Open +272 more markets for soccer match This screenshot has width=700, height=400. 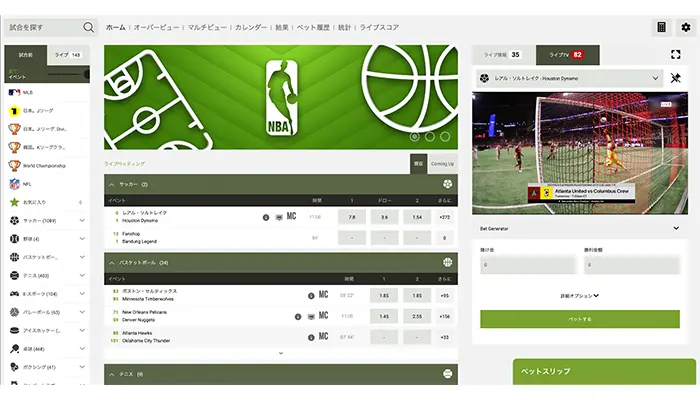tap(444, 217)
